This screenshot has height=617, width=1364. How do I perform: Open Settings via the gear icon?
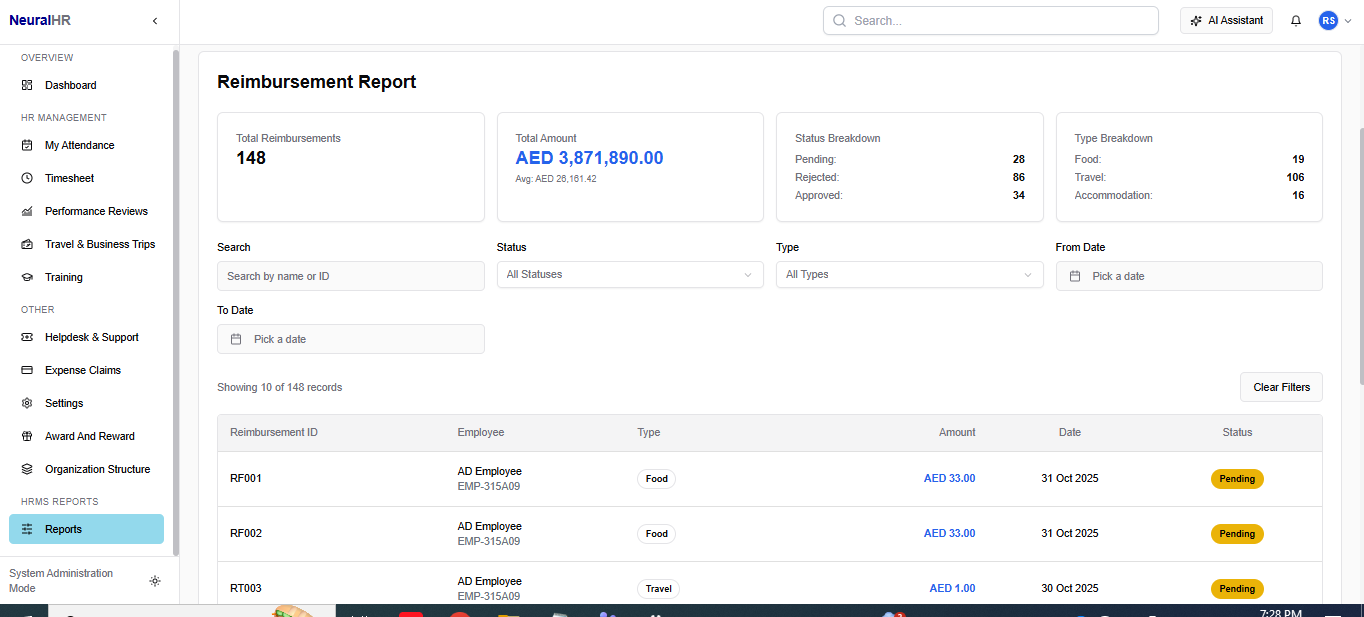click(27, 403)
